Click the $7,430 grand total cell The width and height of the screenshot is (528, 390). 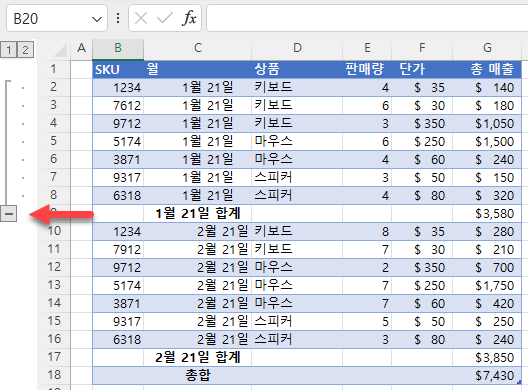click(487, 375)
